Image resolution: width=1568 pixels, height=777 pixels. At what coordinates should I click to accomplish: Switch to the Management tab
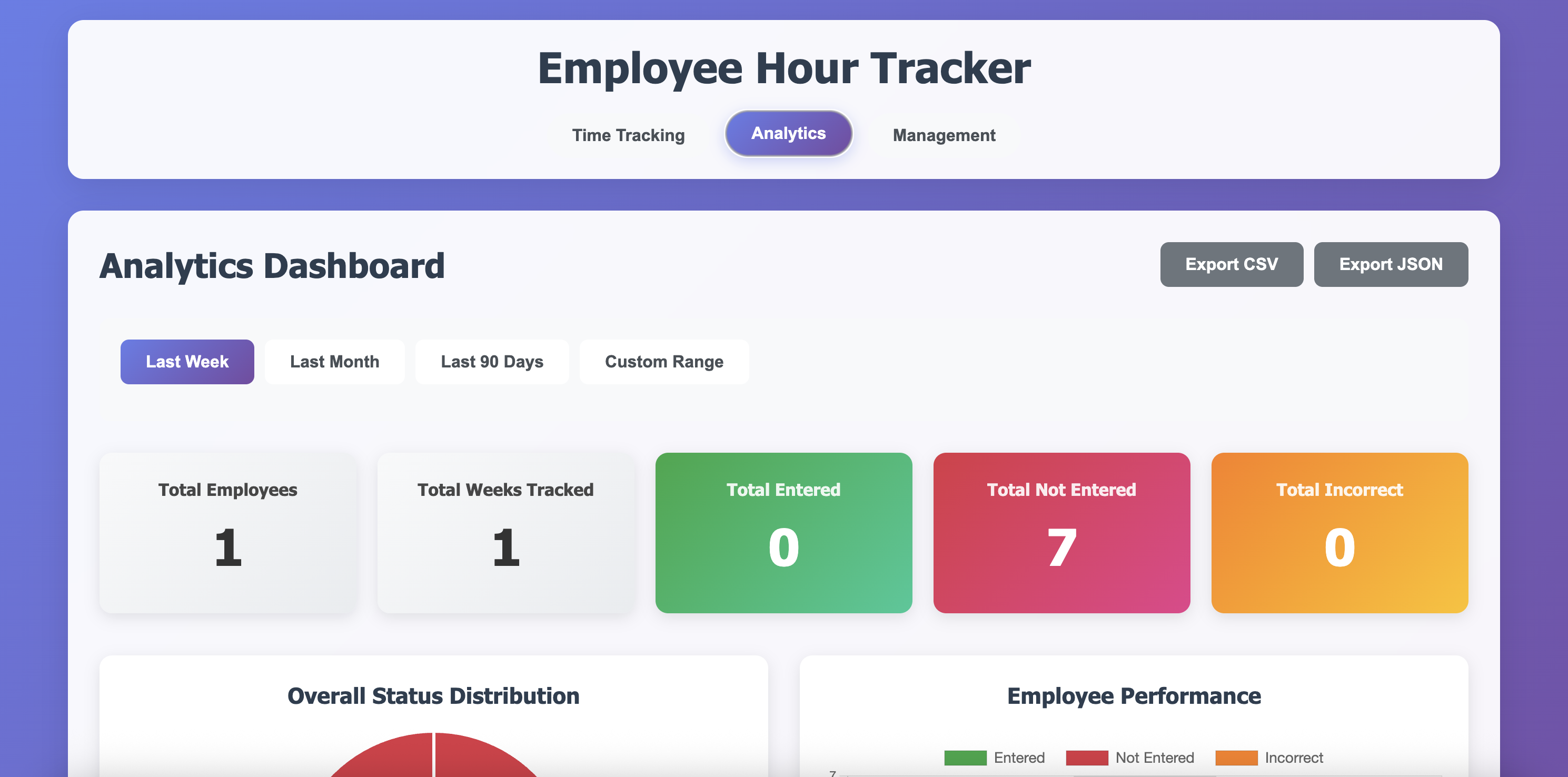943,135
